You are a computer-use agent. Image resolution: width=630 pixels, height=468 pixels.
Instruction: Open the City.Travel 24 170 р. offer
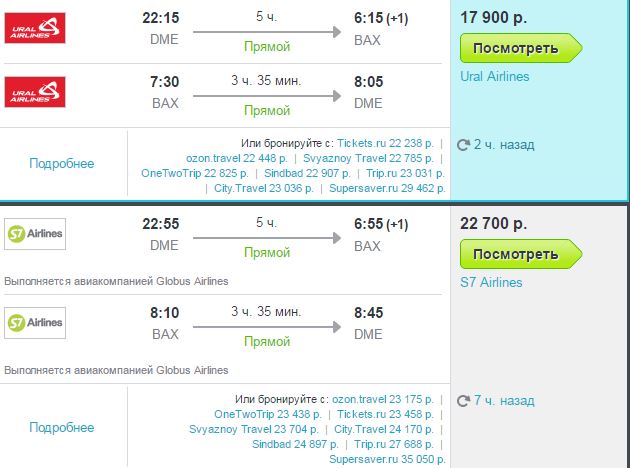tap(384, 429)
